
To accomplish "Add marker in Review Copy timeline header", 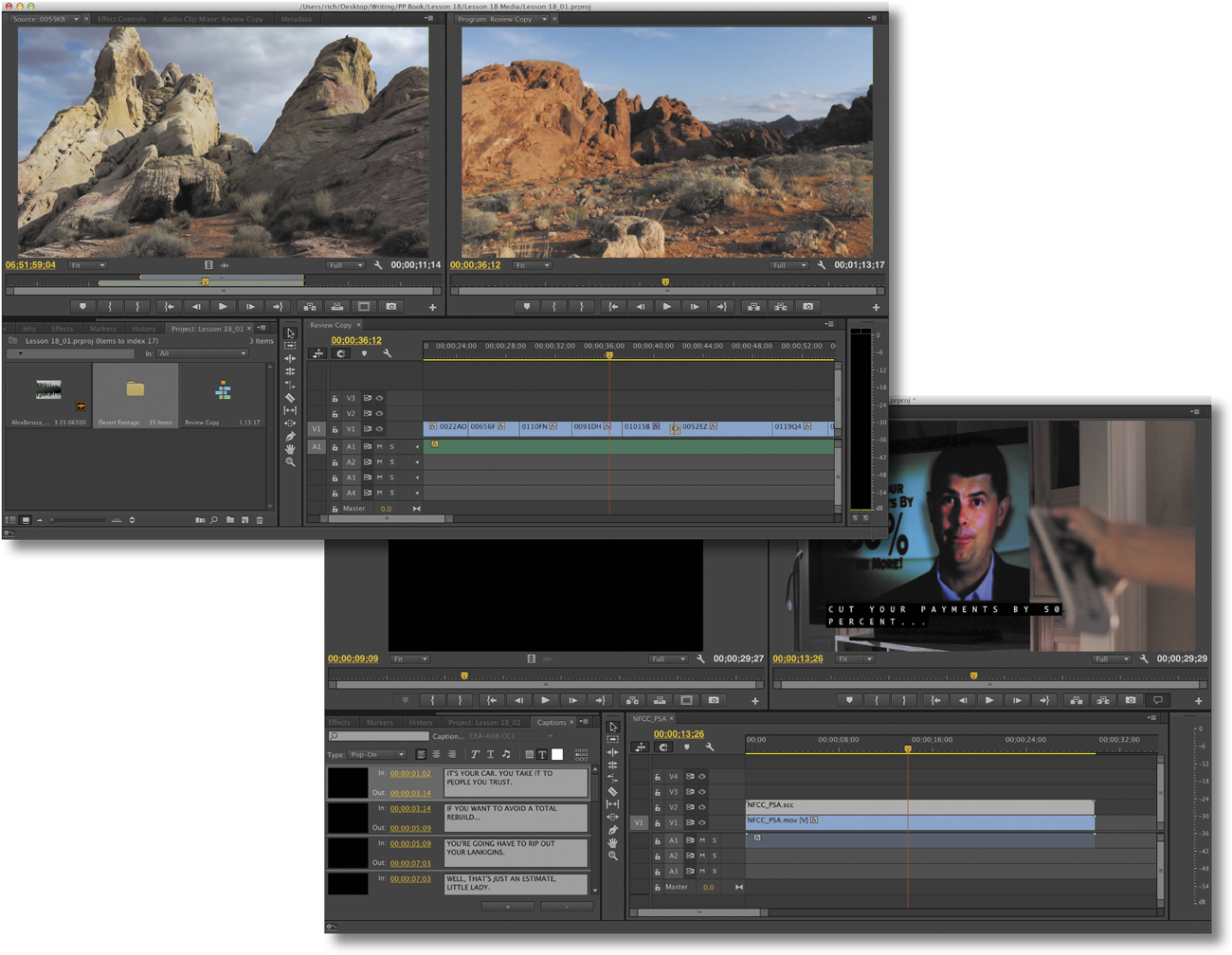I will tap(364, 353).
